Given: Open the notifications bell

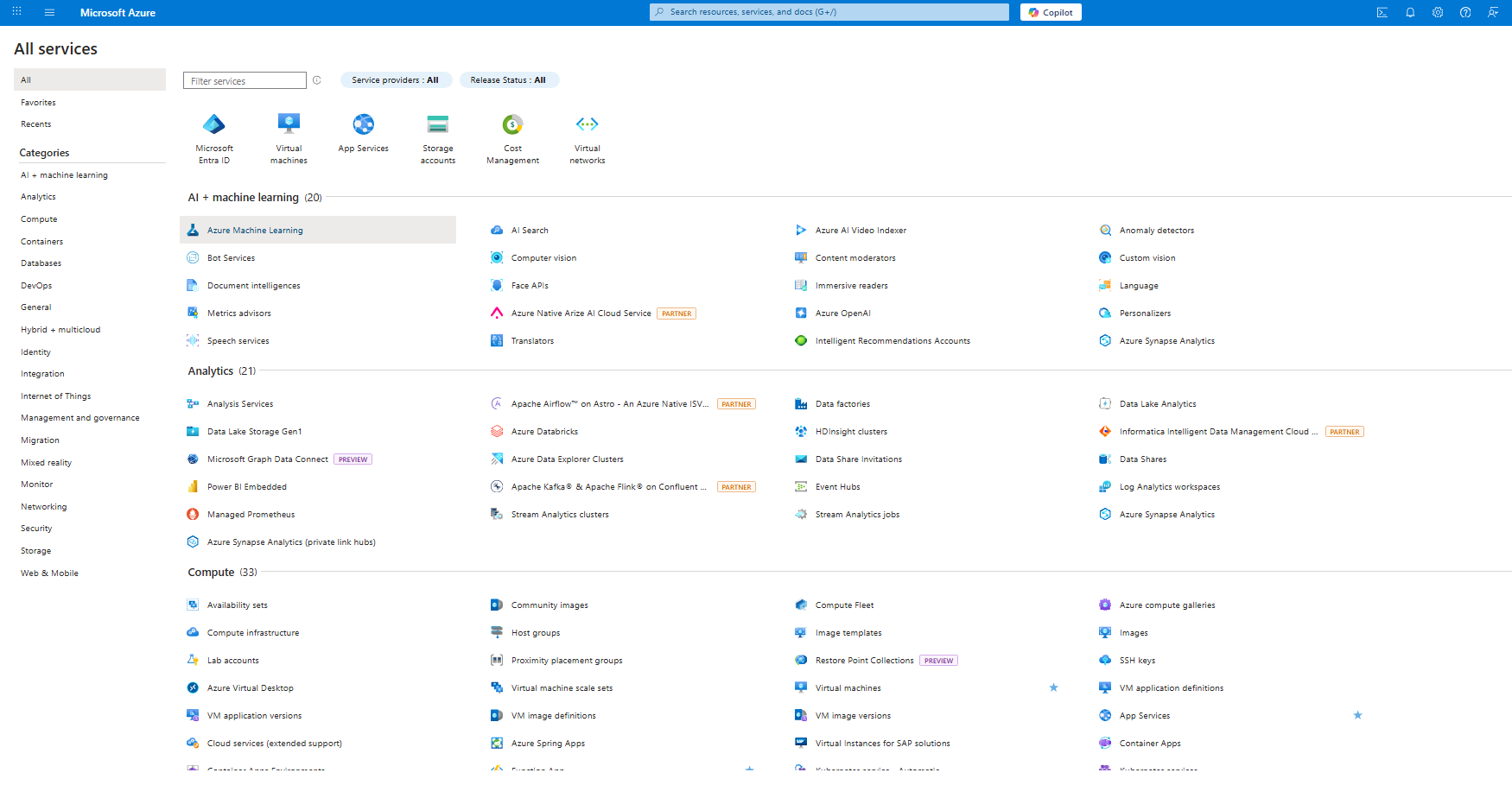Looking at the screenshot, I should point(1410,12).
